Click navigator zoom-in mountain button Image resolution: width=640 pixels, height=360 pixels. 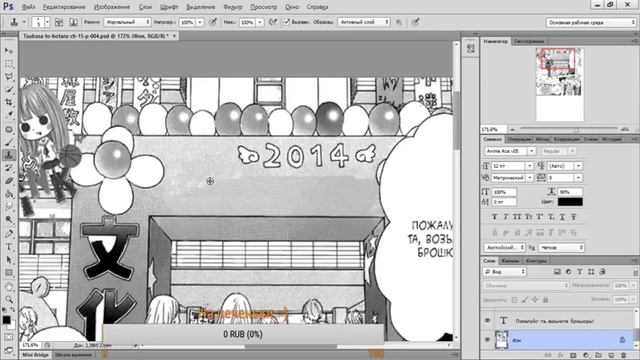click(x=625, y=129)
